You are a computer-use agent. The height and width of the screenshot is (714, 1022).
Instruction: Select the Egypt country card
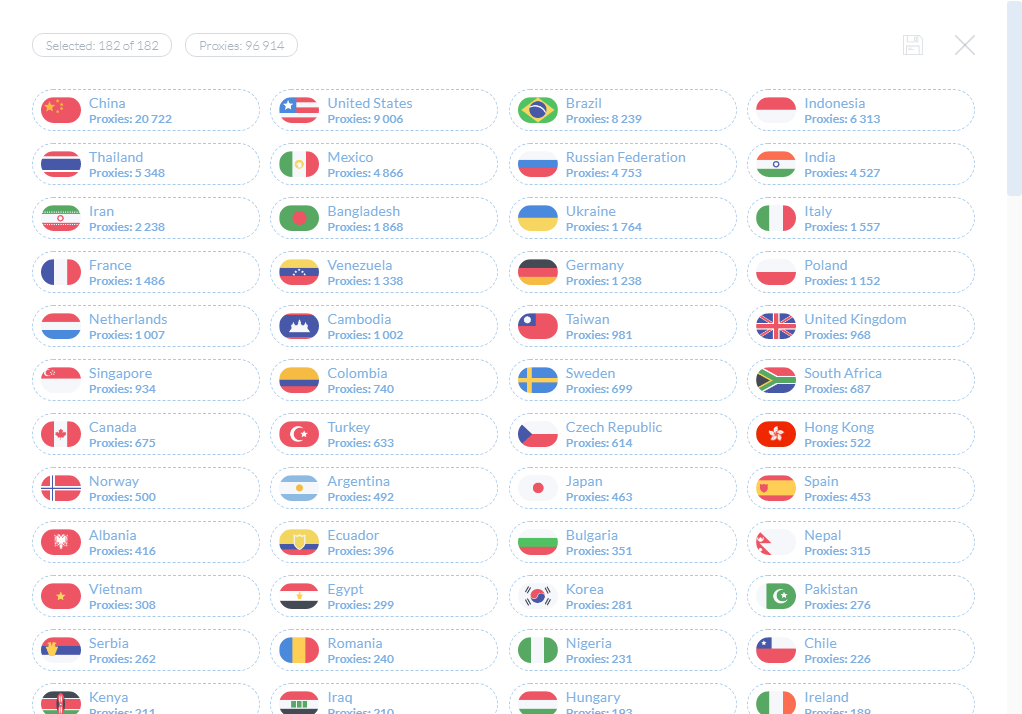coord(384,597)
